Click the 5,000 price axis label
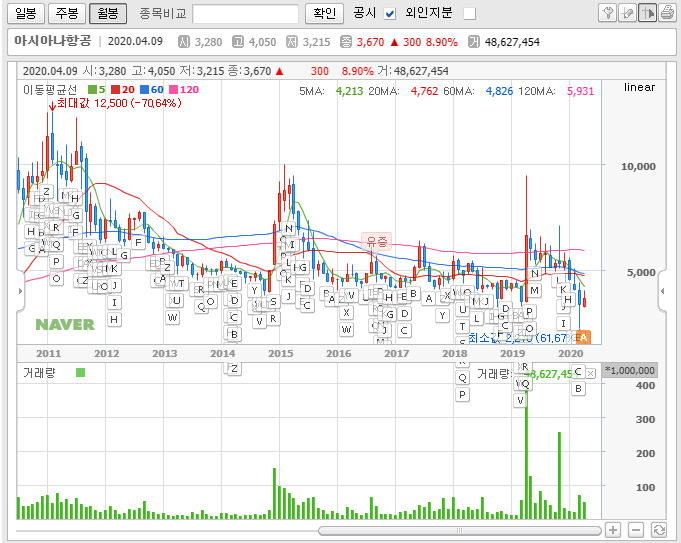The height and width of the screenshot is (543, 681). 641,273
